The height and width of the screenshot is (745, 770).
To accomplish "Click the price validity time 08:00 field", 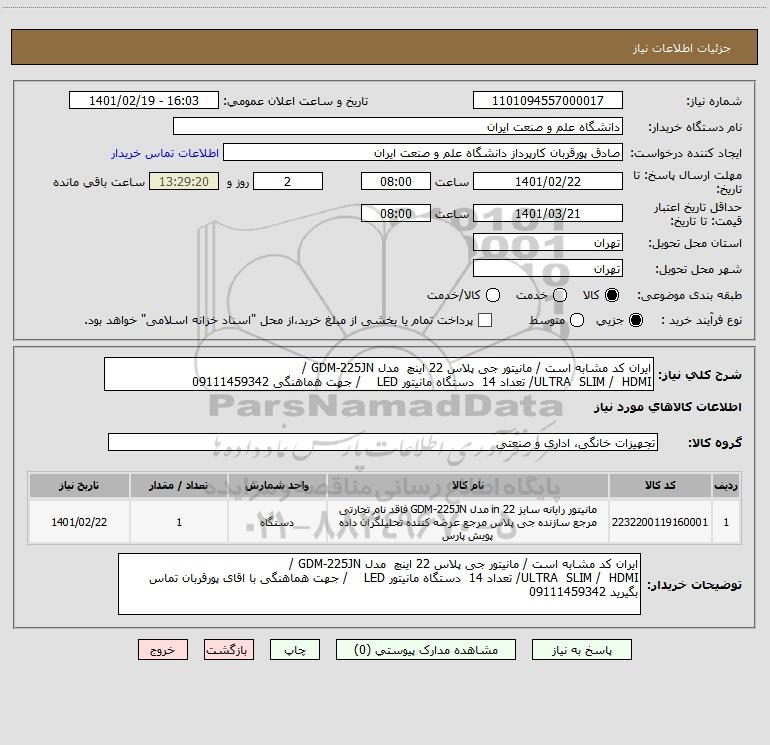I will (x=396, y=213).
